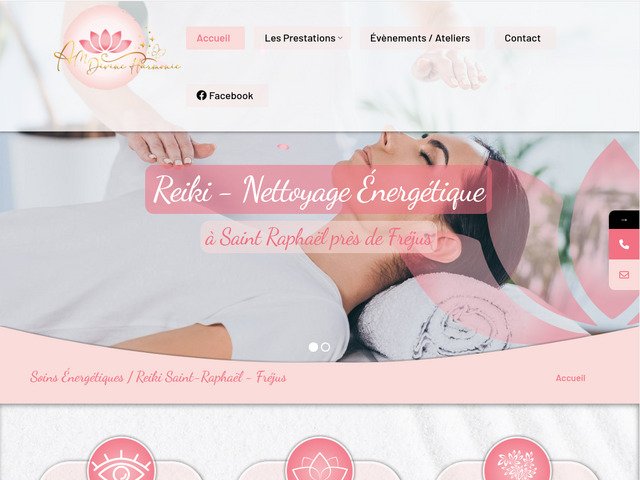640x480 pixels.
Task: Click the black widget at top of side panel
Action: point(624,220)
